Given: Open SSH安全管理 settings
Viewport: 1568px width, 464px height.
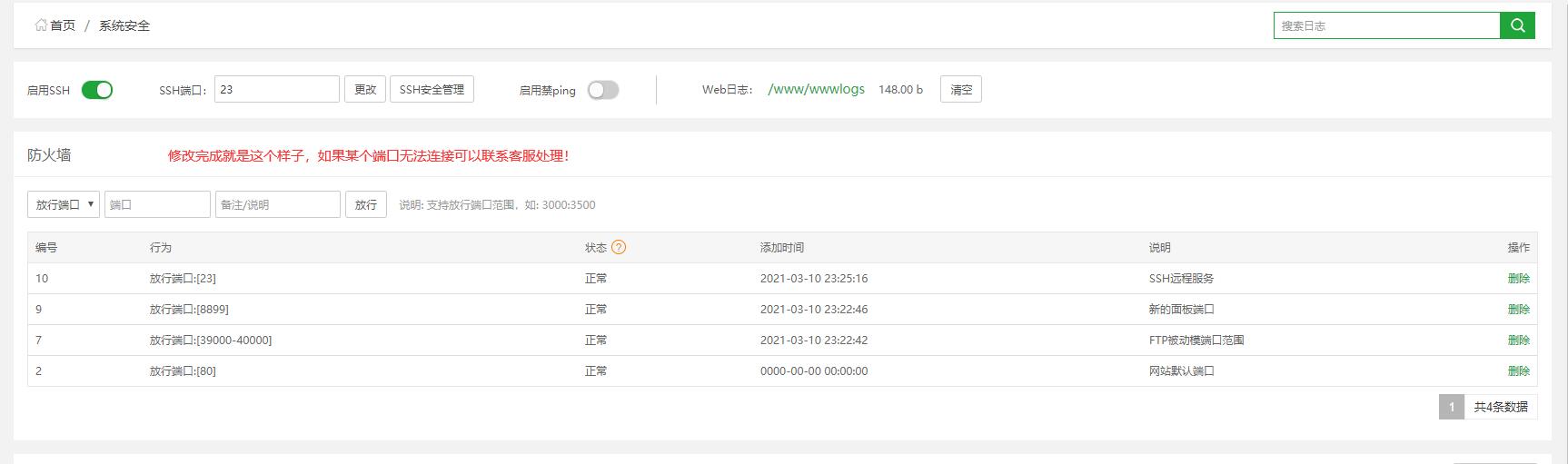Looking at the screenshot, I should click(x=432, y=90).
